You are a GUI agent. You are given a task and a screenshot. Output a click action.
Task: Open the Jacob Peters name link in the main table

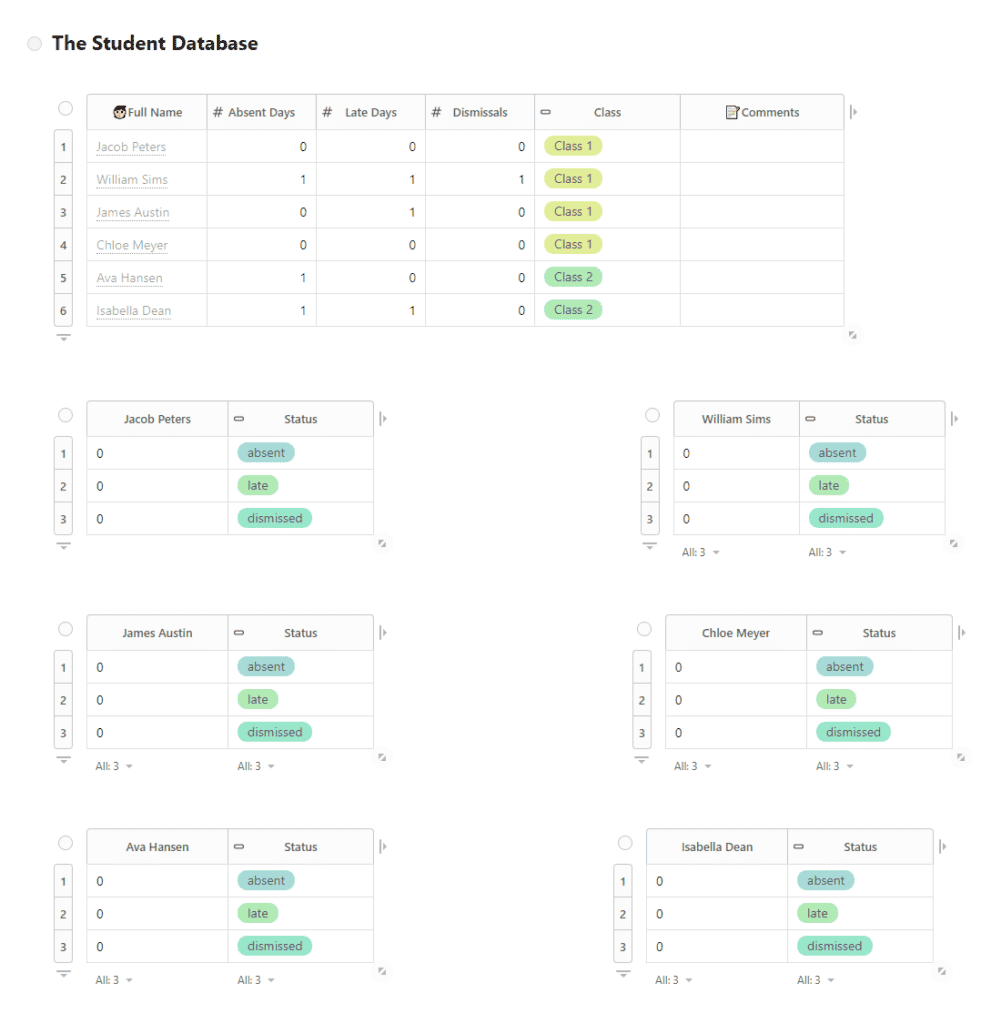click(131, 147)
